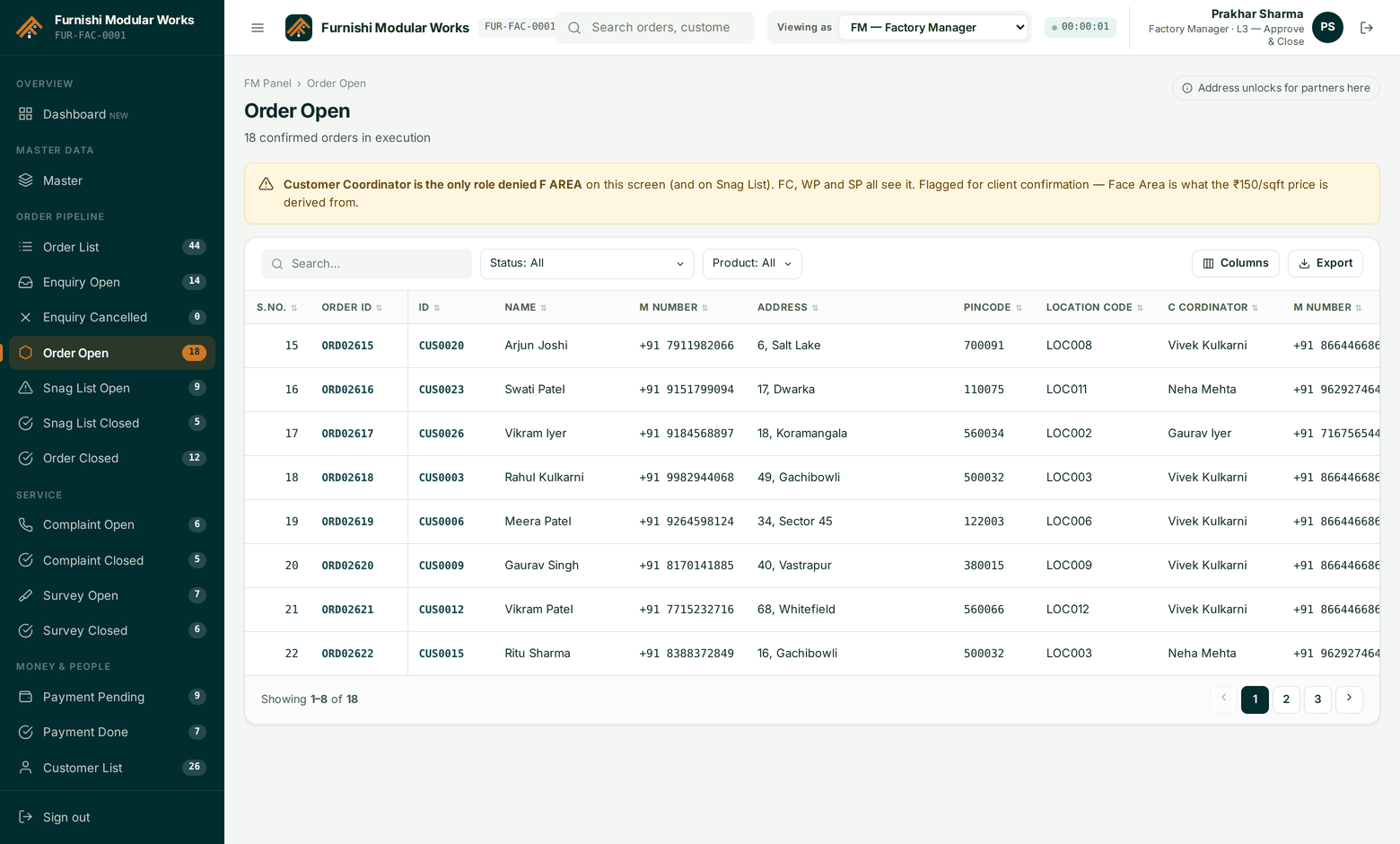Open the Order Open sidebar item

tap(112, 353)
